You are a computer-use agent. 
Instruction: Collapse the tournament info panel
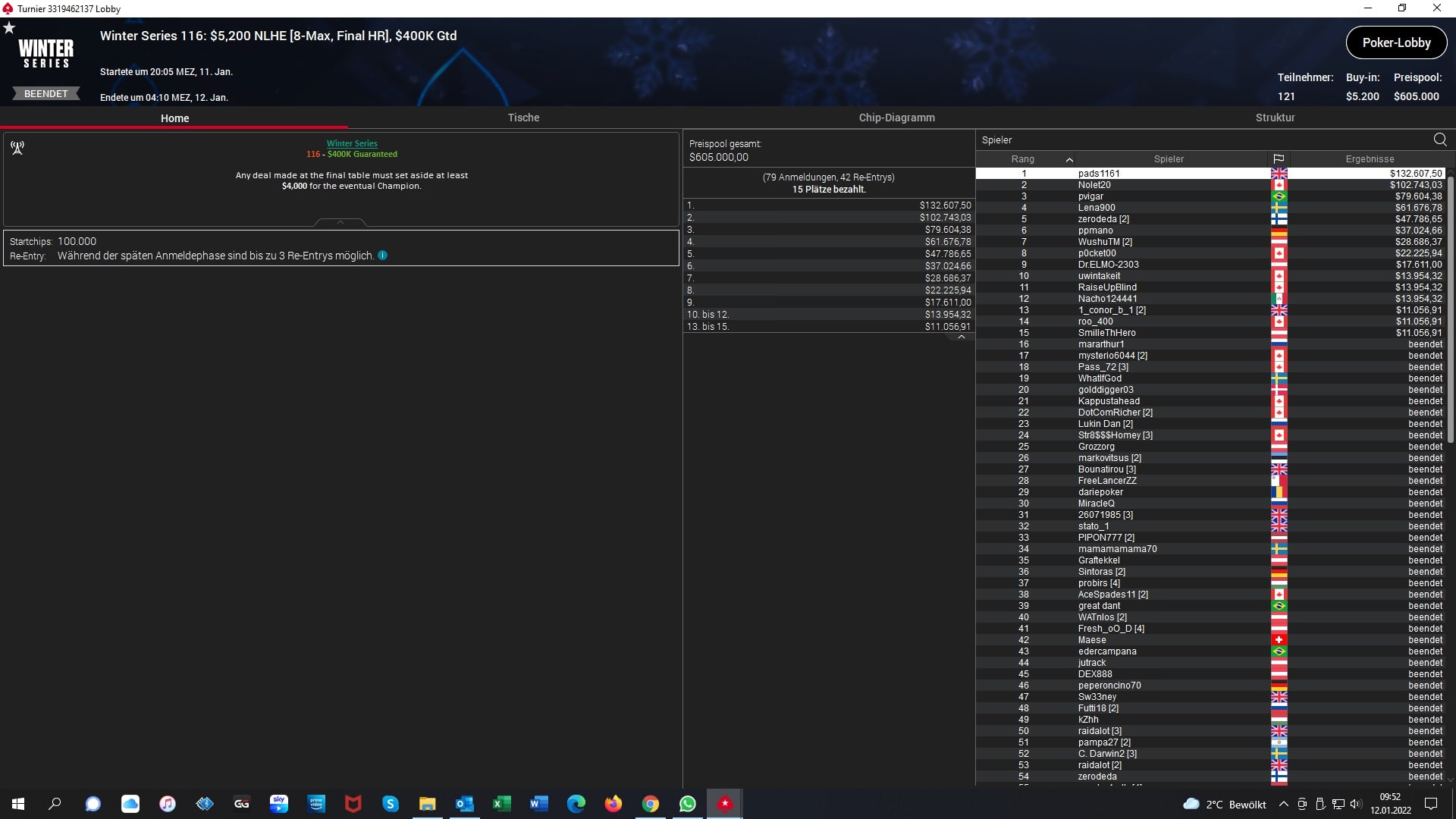(340, 222)
